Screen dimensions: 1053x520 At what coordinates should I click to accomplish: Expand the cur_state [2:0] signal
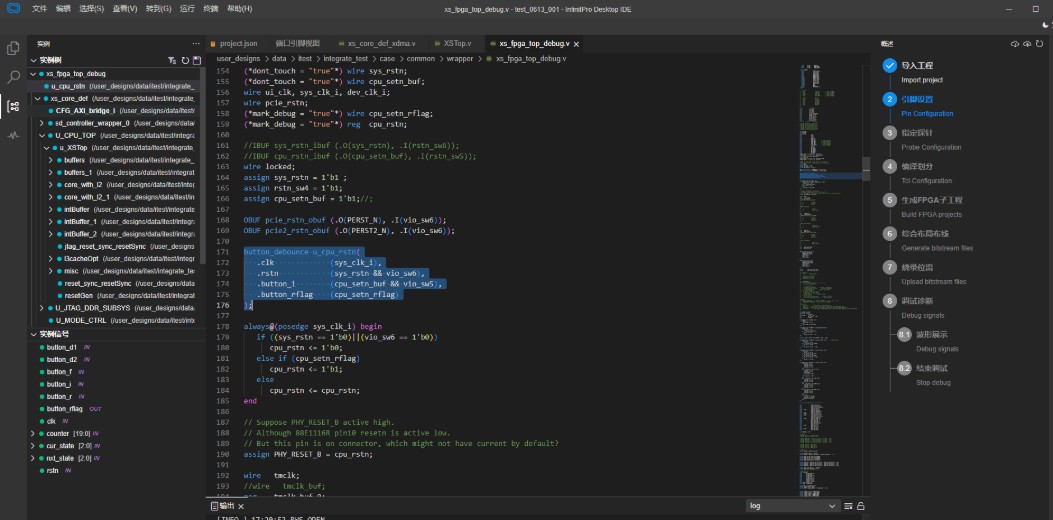point(33,445)
